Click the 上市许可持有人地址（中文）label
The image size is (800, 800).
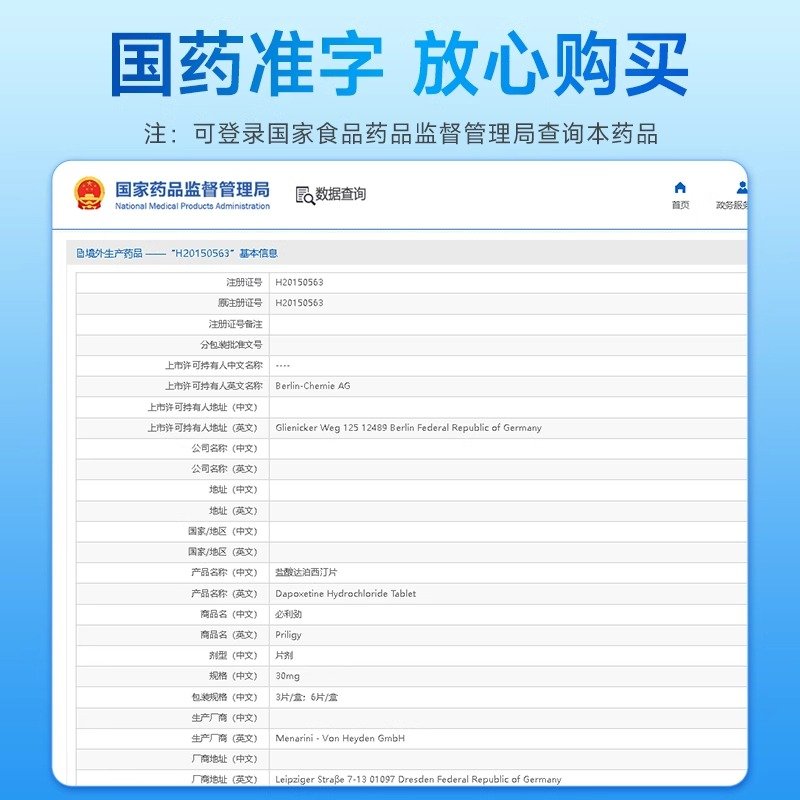pos(203,407)
